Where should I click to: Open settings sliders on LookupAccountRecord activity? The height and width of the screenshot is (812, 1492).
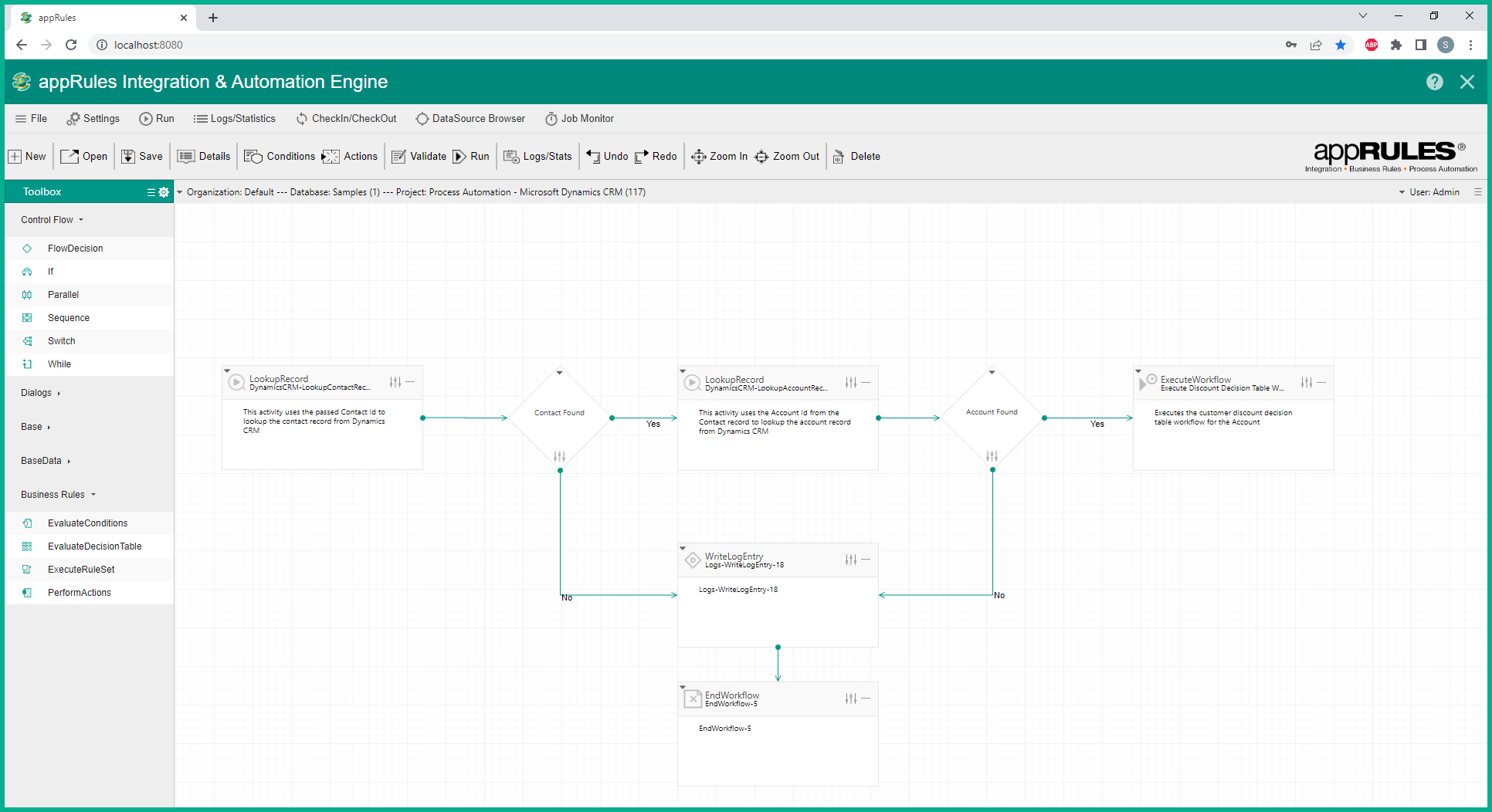(851, 382)
